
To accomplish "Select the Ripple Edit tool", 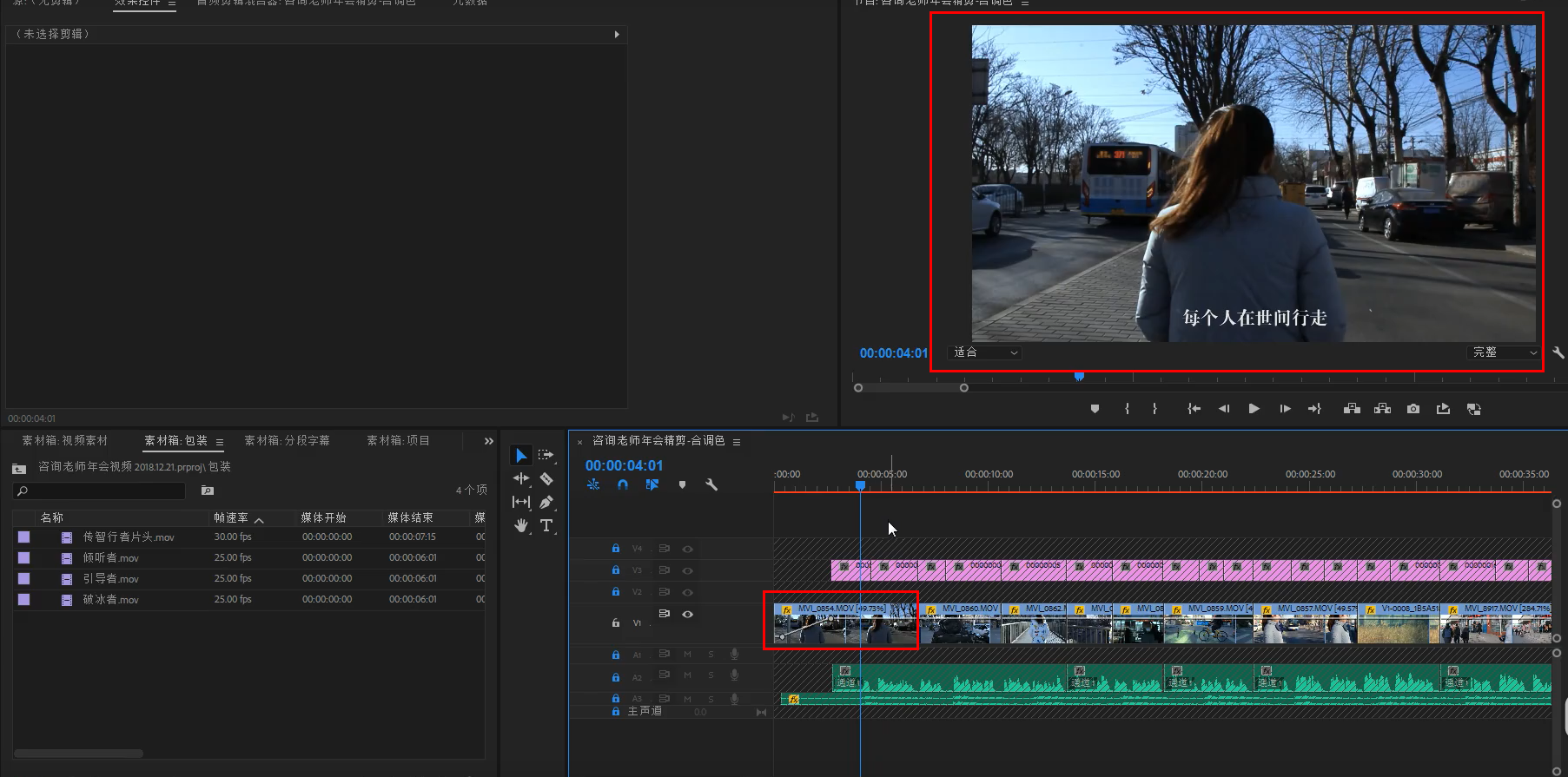I will [x=520, y=478].
